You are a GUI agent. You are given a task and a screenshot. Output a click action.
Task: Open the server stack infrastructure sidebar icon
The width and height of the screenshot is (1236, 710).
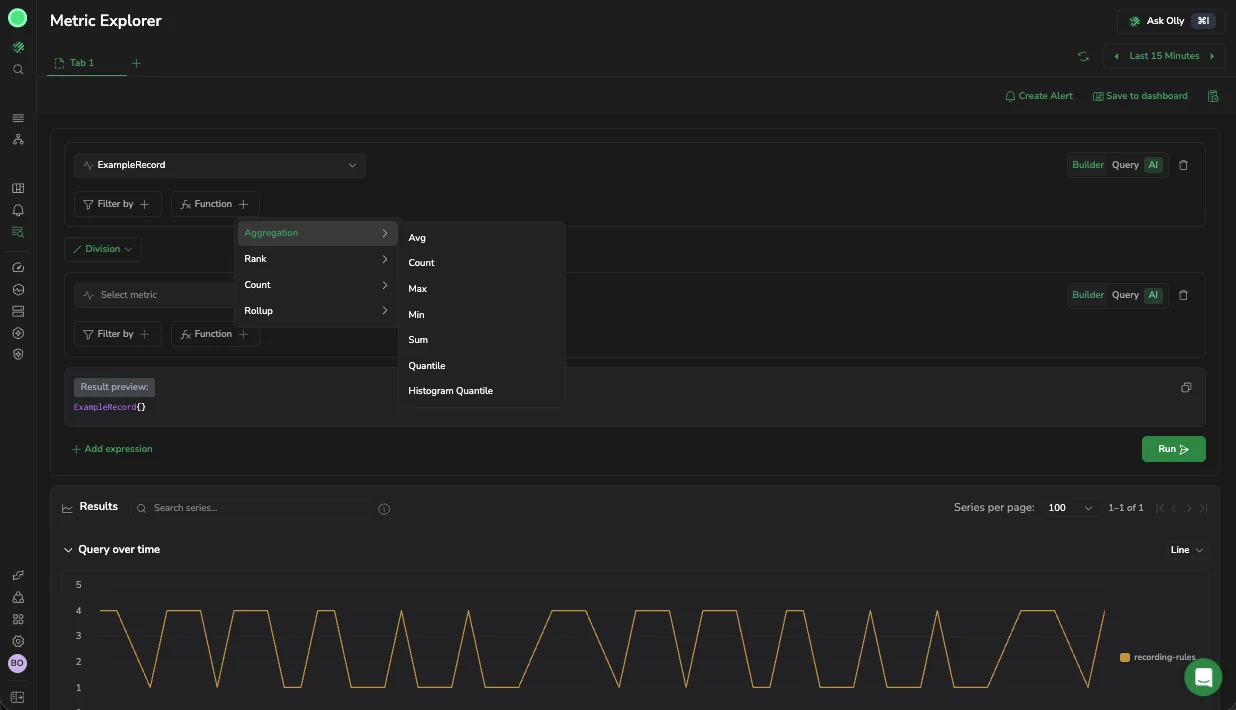tap(18, 311)
